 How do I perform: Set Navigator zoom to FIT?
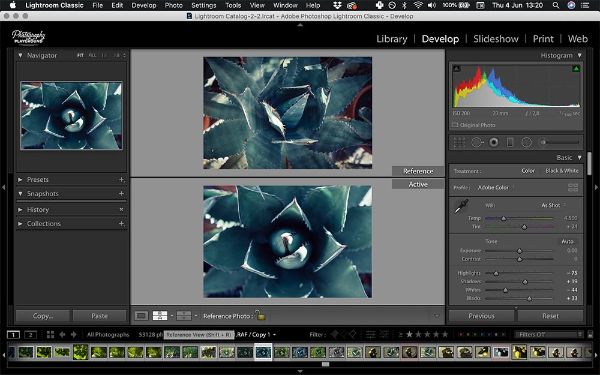pos(80,55)
